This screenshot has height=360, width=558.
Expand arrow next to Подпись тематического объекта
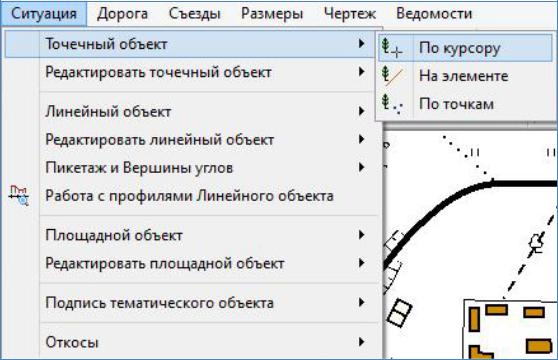[x=362, y=302]
